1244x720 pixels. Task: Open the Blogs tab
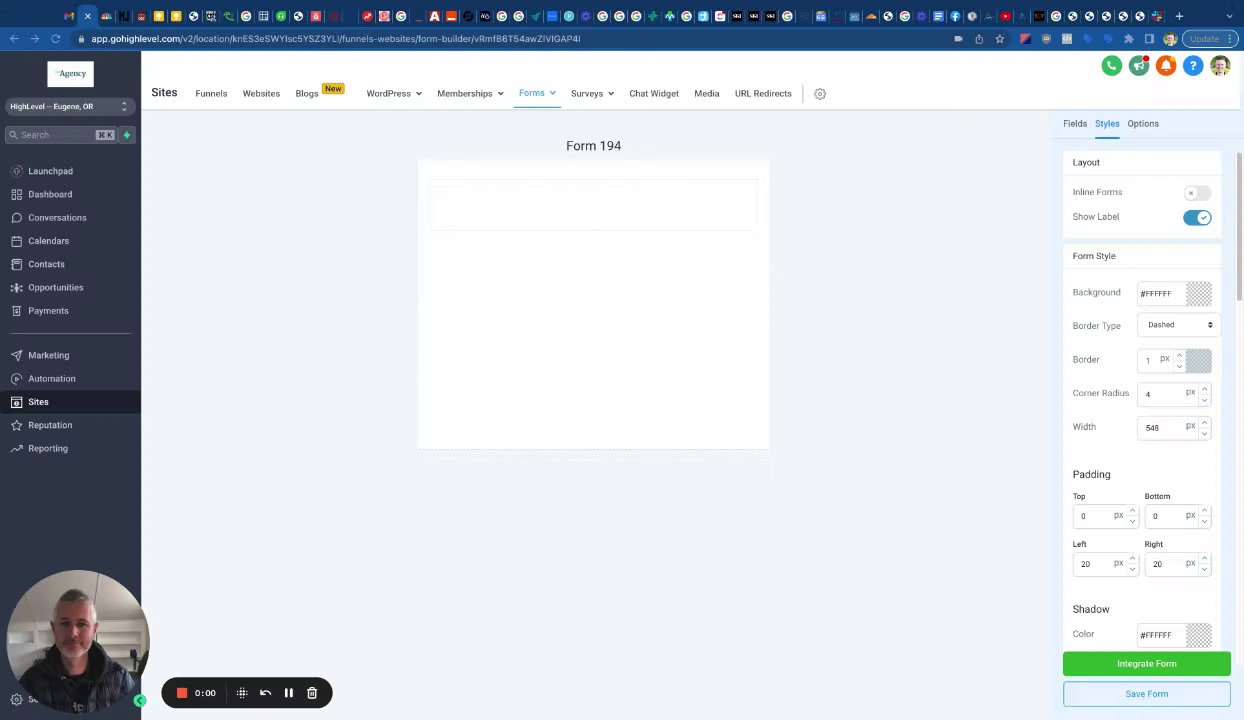point(307,94)
